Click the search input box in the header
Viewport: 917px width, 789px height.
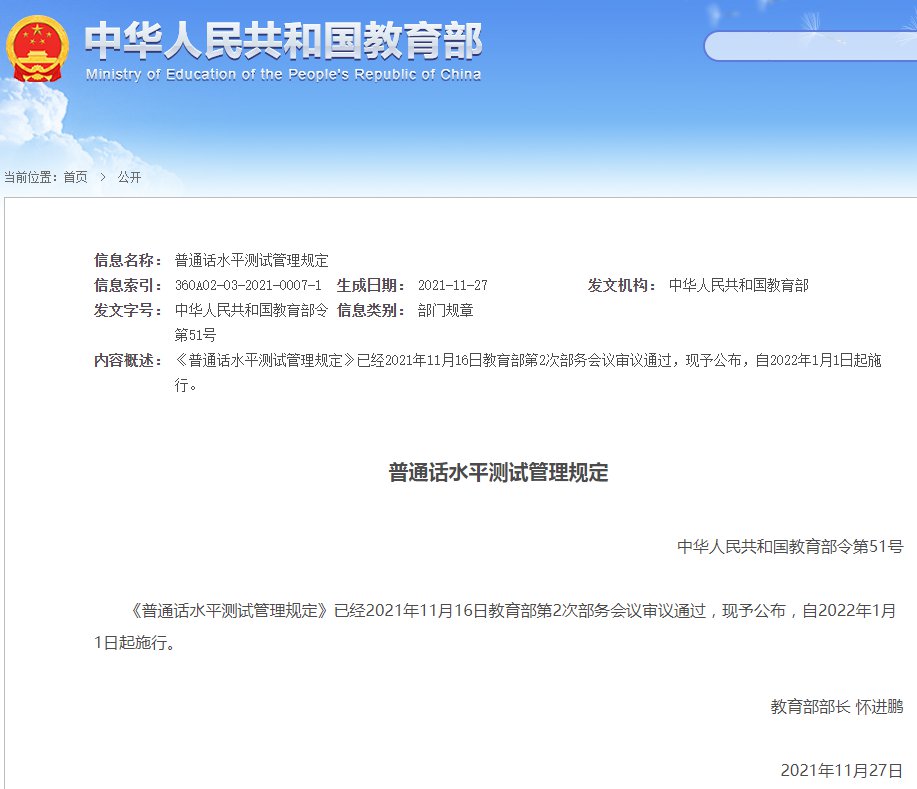811,46
